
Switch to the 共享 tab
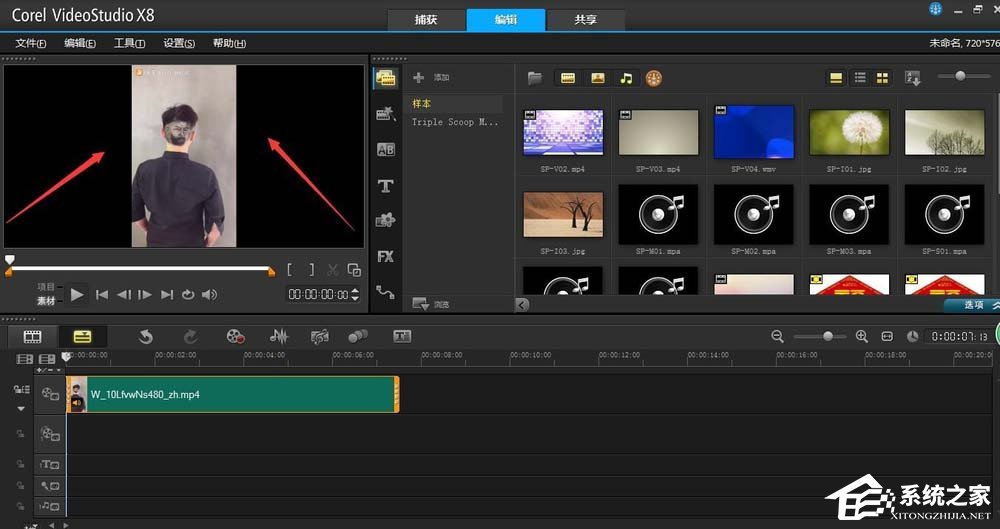(x=587, y=19)
